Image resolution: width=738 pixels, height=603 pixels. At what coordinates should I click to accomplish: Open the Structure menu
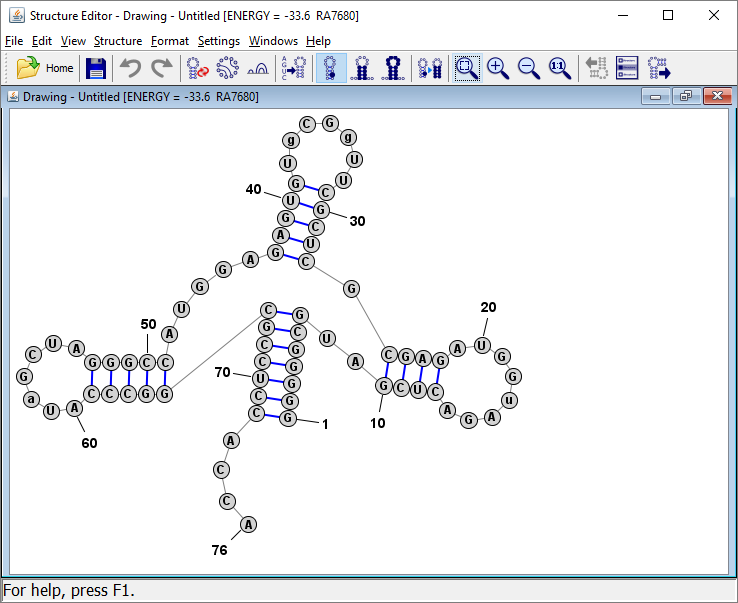pos(118,41)
